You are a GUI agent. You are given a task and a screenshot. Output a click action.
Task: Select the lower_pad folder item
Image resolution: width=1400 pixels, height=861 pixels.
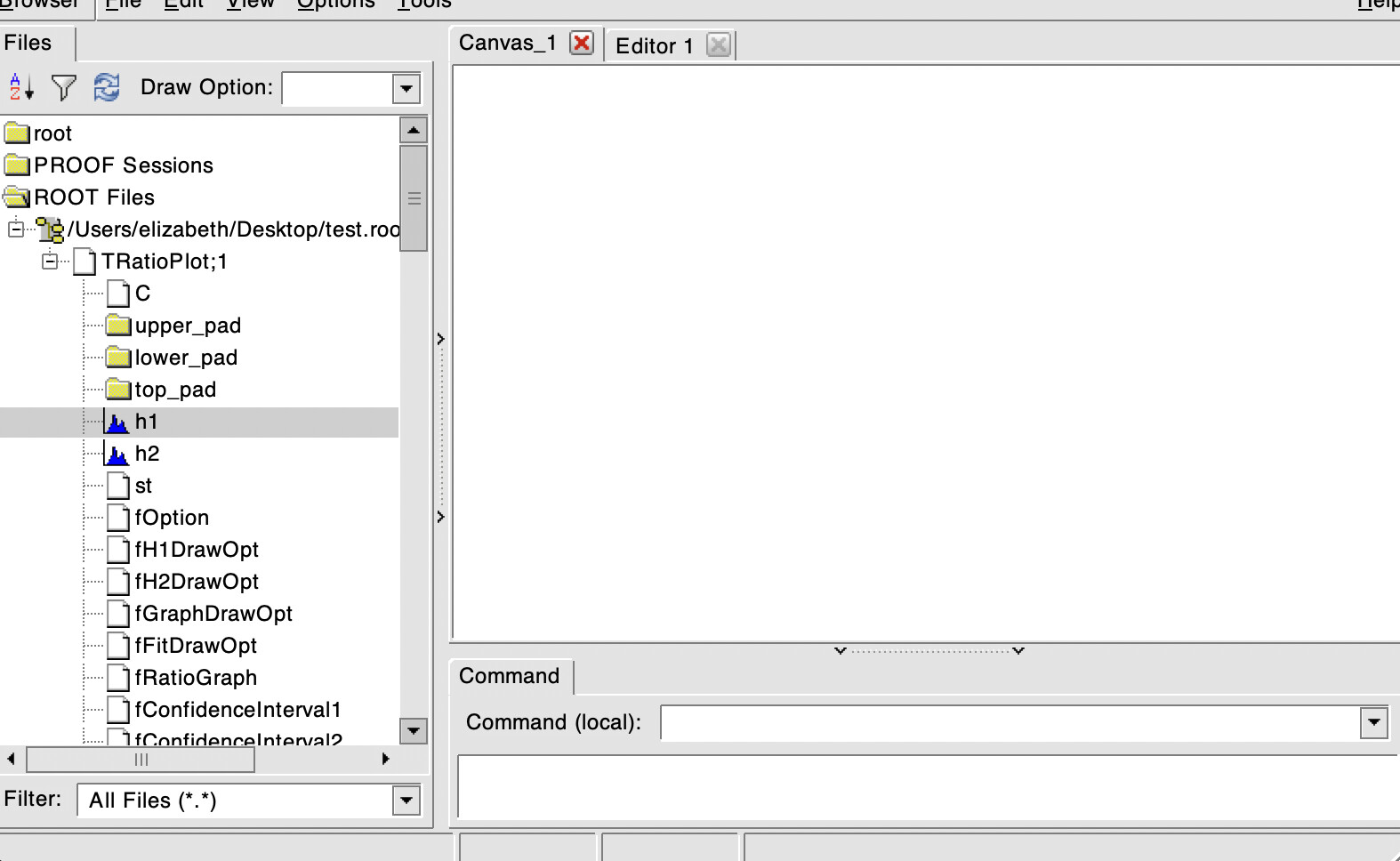(186, 358)
